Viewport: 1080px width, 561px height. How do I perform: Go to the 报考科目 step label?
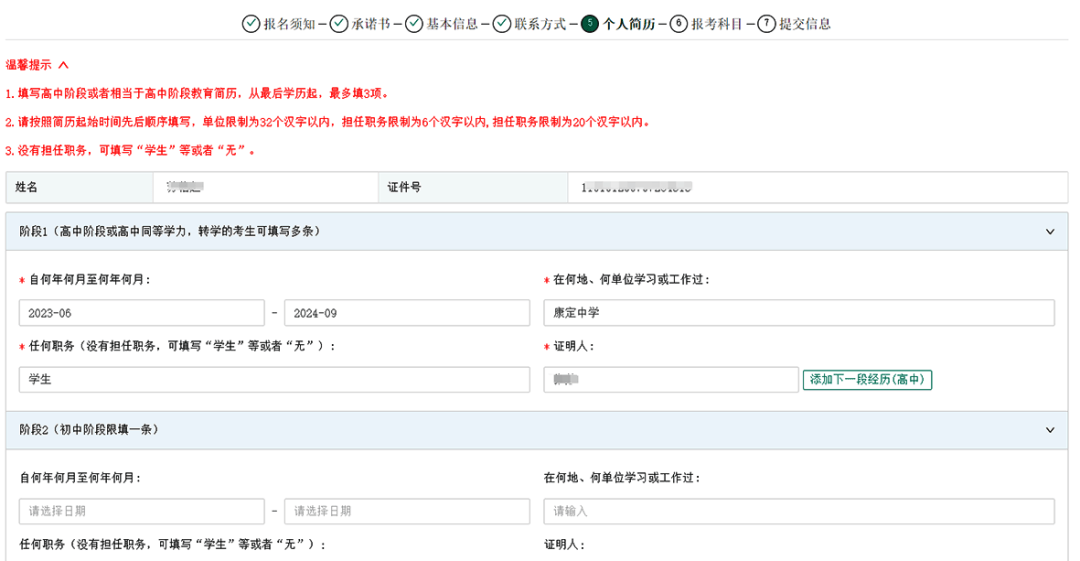point(717,24)
